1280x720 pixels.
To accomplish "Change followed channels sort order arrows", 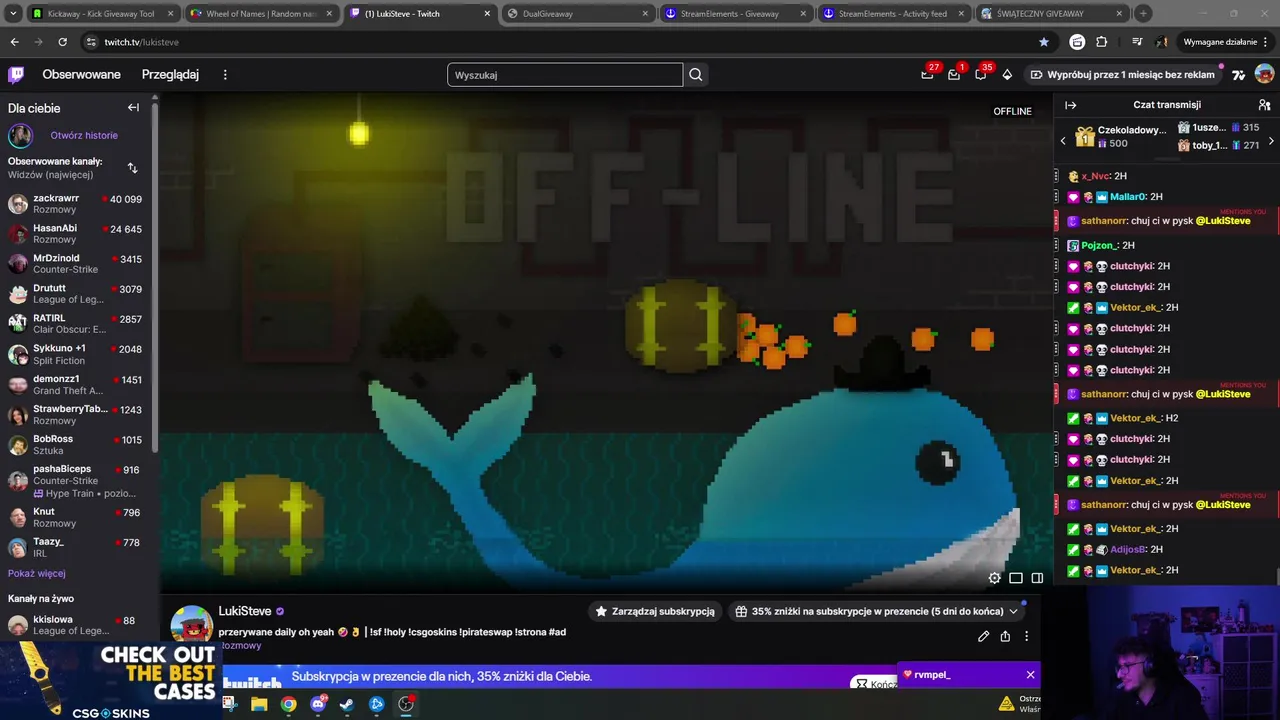I will [x=132, y=167].
